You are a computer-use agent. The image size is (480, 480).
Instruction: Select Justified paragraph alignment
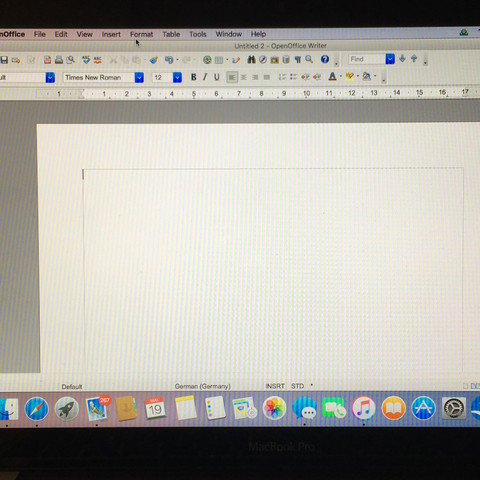(267, 77)
